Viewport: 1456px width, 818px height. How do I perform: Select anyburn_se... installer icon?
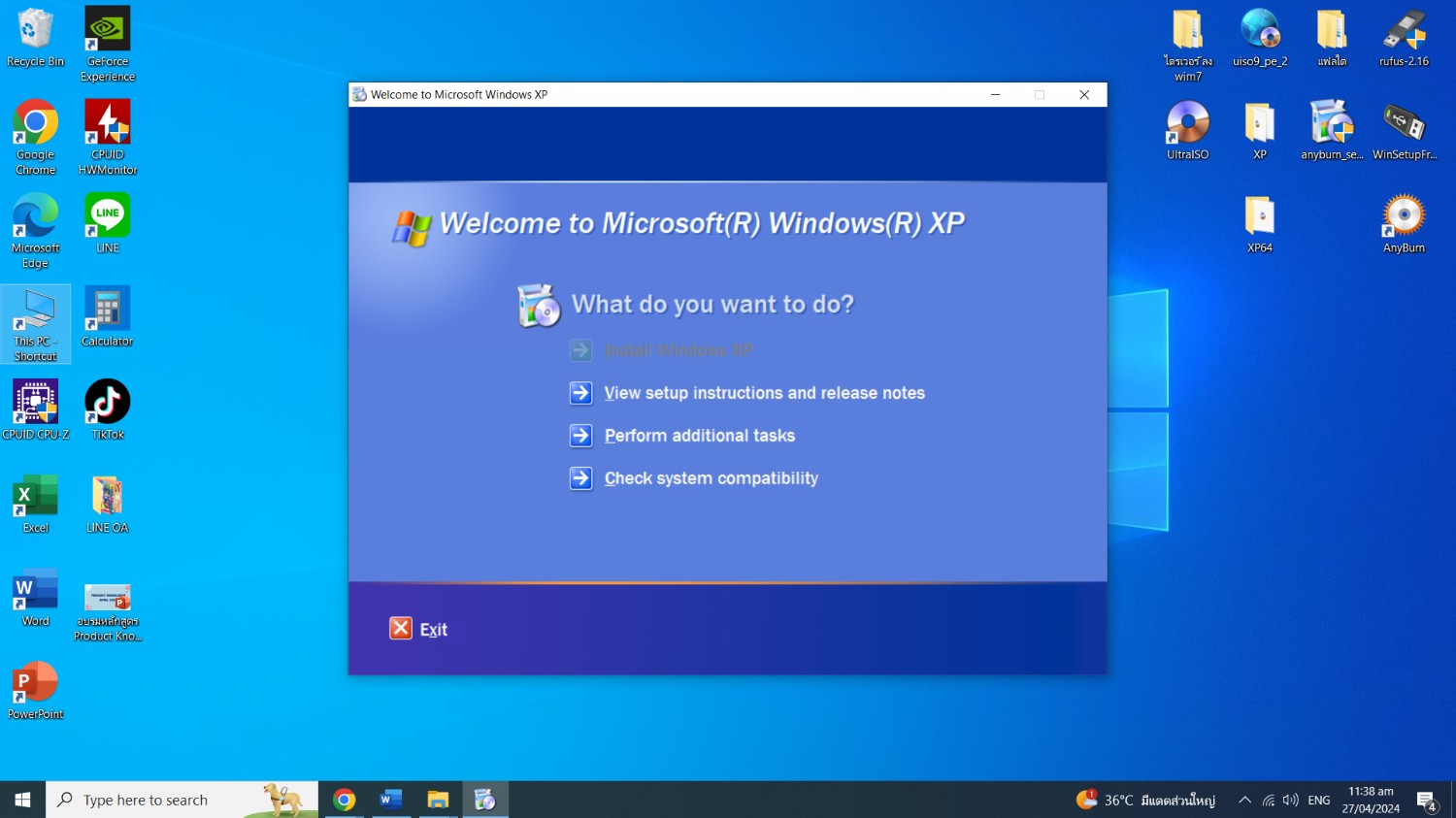(x=1332, y=131)
